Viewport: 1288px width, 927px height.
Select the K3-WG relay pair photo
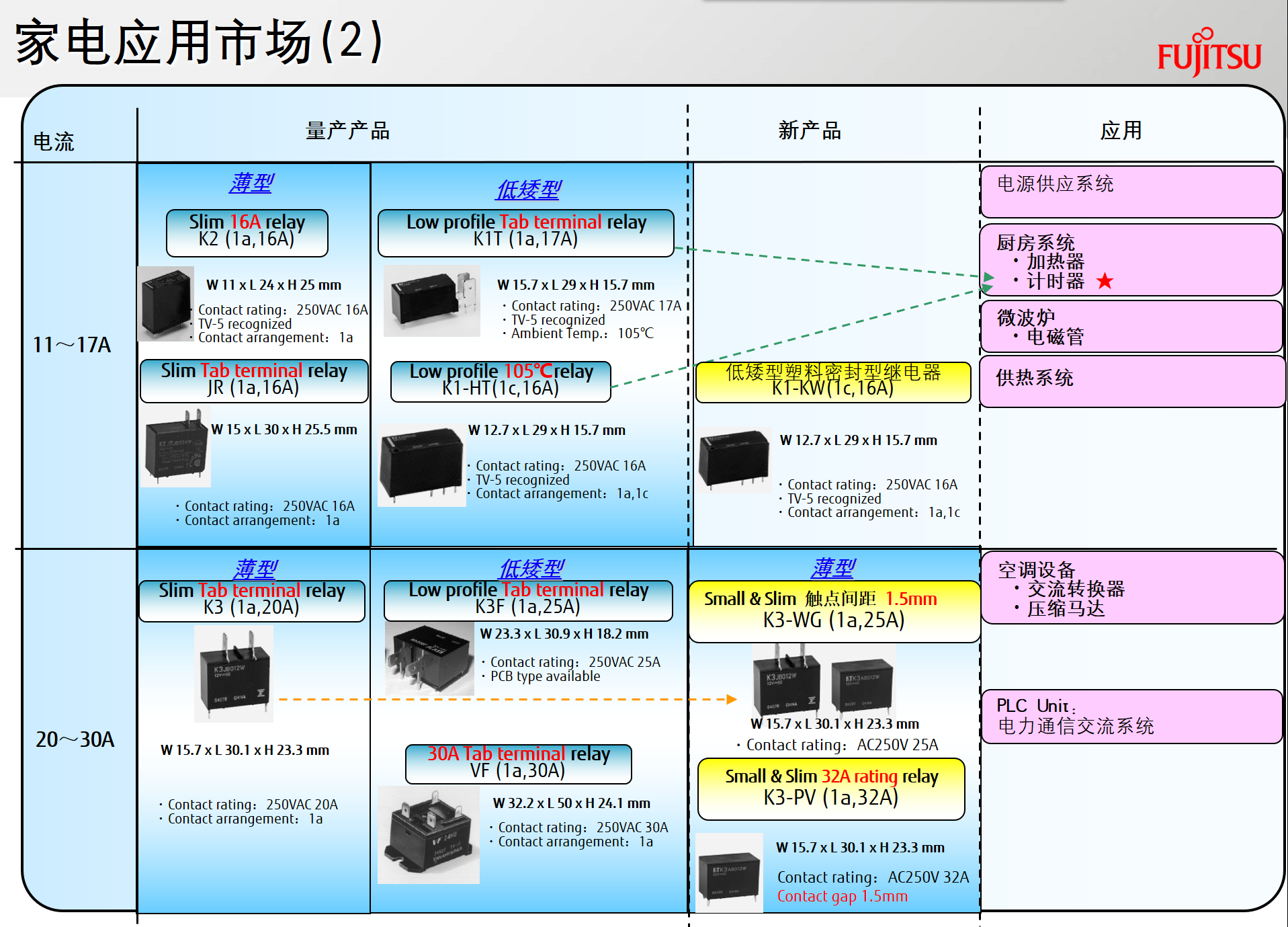(x=824, y=680)
